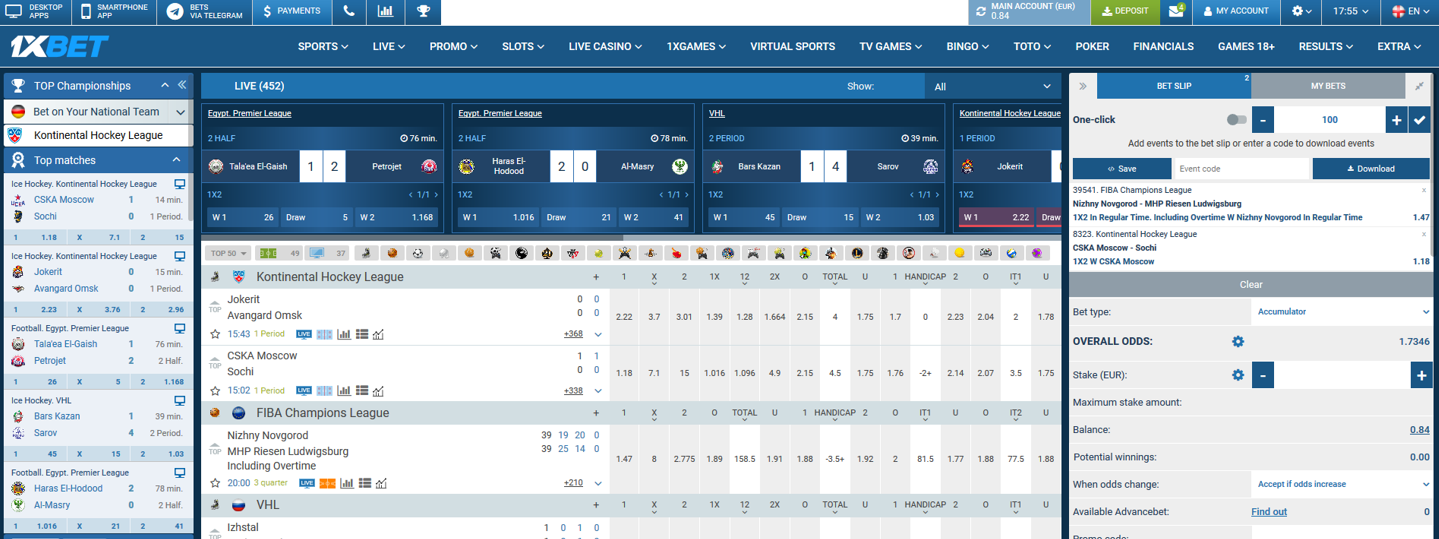This screenshot has height=539, width=1439.
Task: Filter matches with field view (49)
Action: [280, 253]
